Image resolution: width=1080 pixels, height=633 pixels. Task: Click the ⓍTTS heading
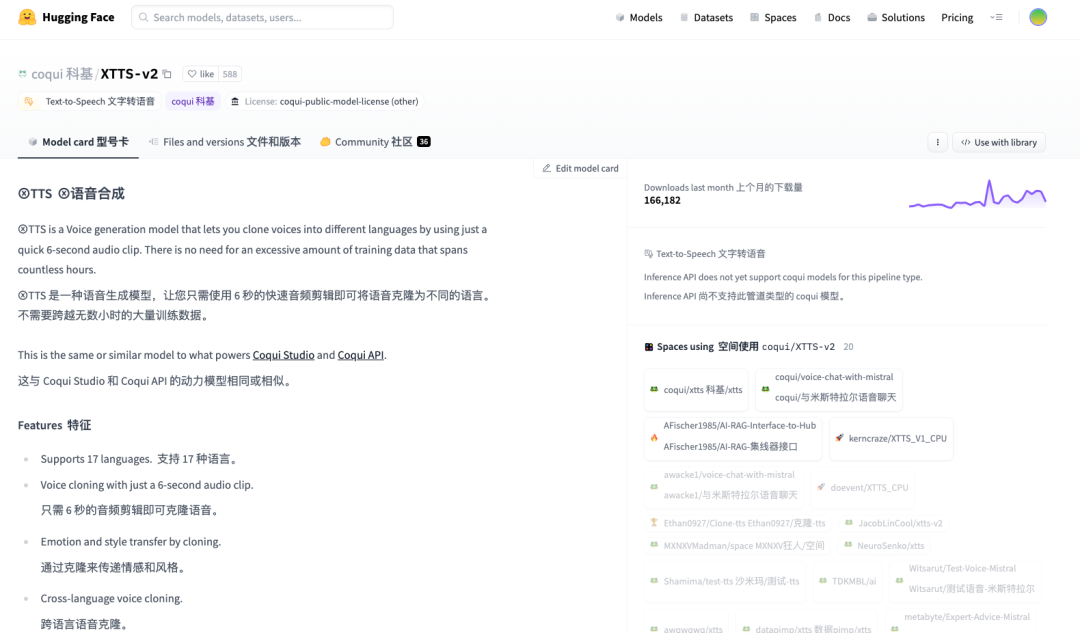71,194
